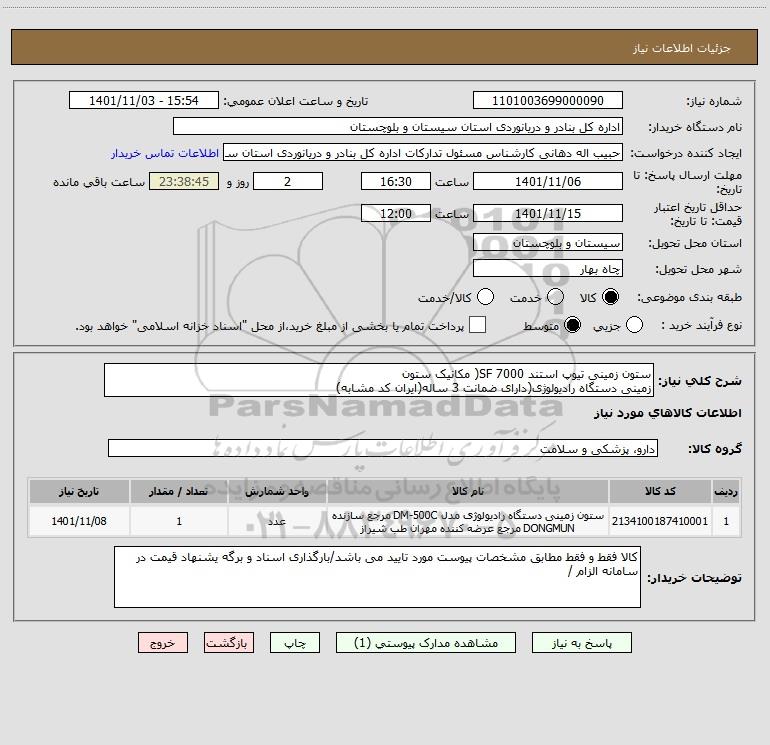Image resolution: width=770 pixels, height=745 pixels.
Task: Click the تاریخ و ساعت اعلان عمومی label
Action: coord(296,102)
